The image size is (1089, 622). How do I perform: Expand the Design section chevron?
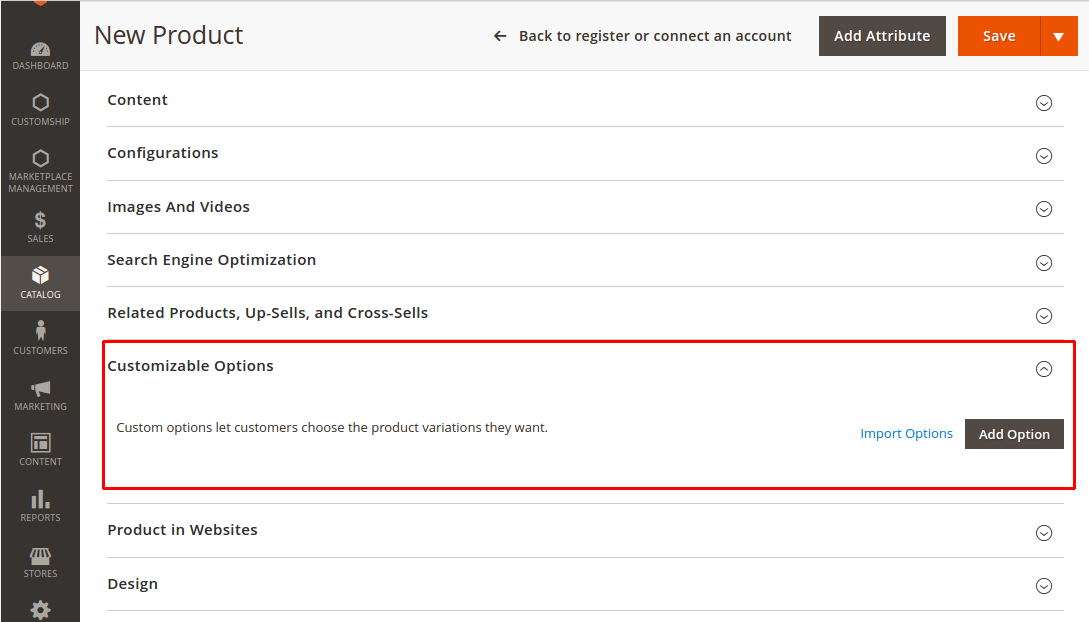(1043, 586)
